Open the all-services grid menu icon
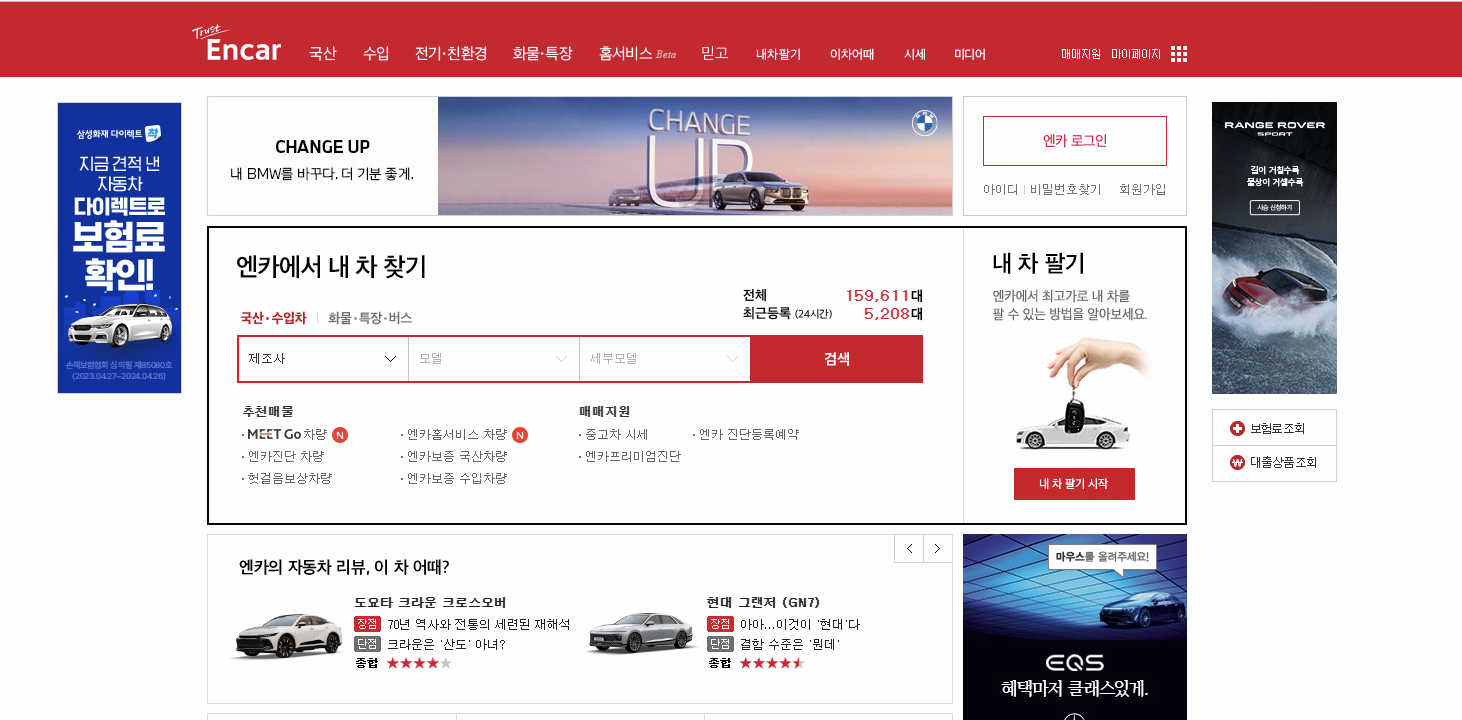1462x720 pixels. (x=1178, y=53)
